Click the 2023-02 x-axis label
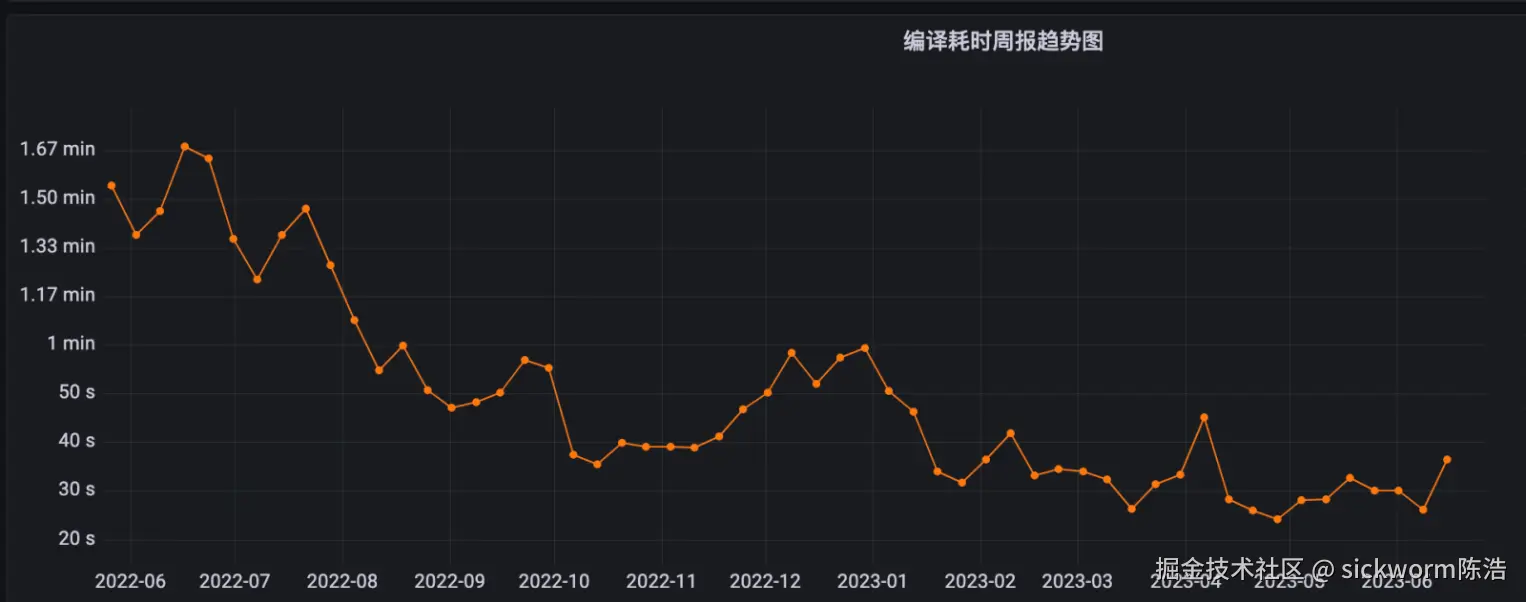The height and width of the screenshot is (602, 1526). click(x=980, y=581)
